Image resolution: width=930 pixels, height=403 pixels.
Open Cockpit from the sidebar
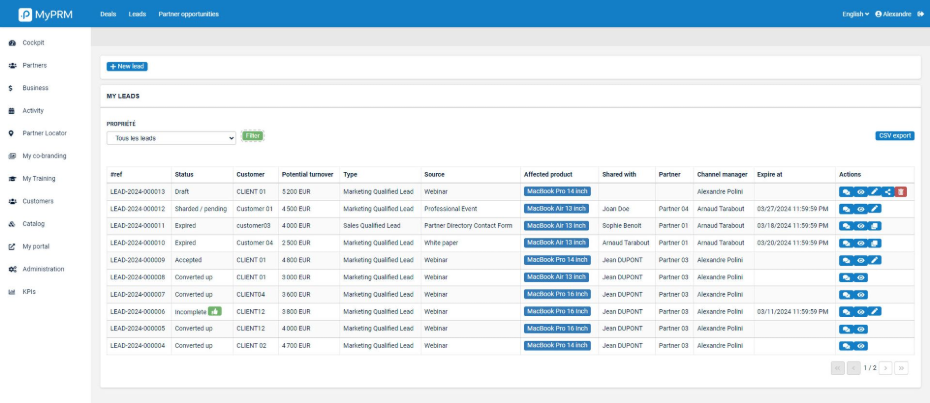[33, 43]
